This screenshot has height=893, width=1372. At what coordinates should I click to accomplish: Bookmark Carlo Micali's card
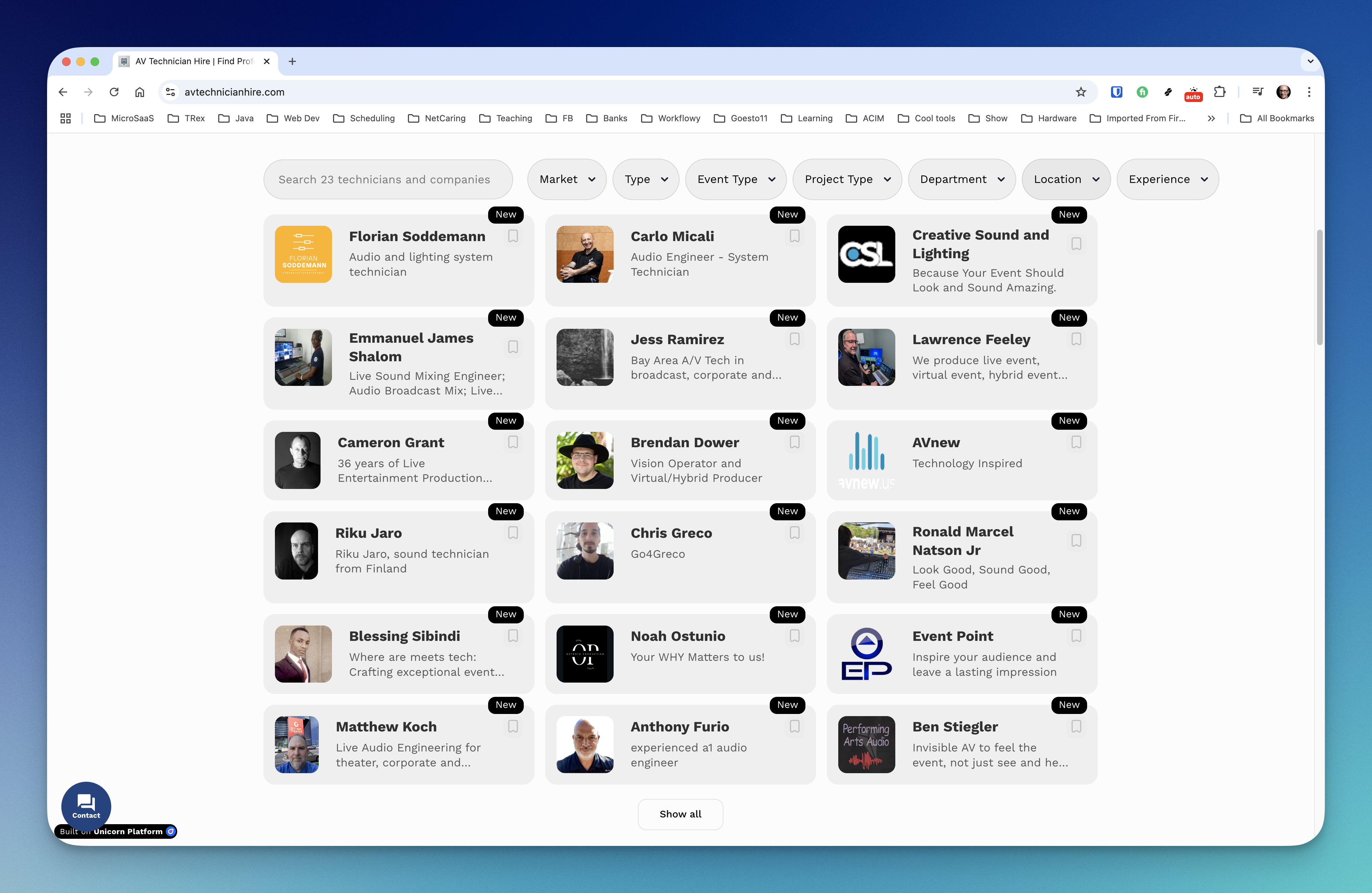pos(794,236)
